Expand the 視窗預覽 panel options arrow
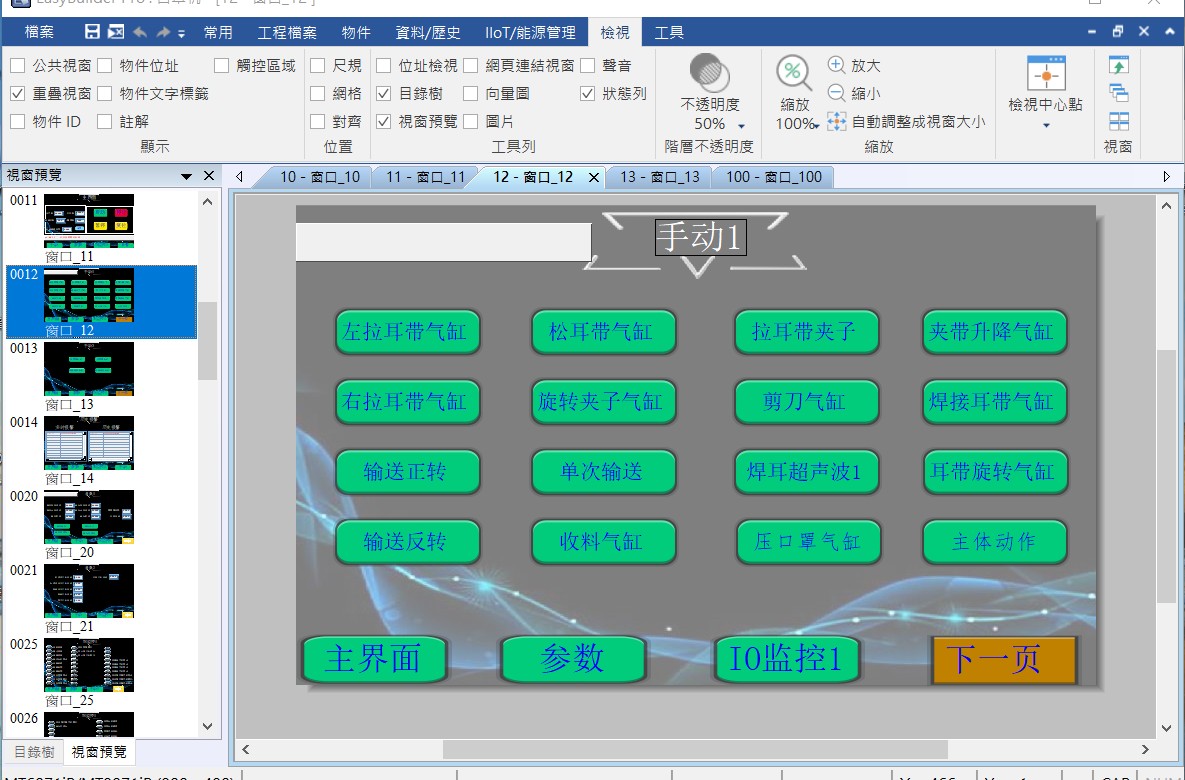The height and width of the screenshot is (780, 1185). click(186, 176)
